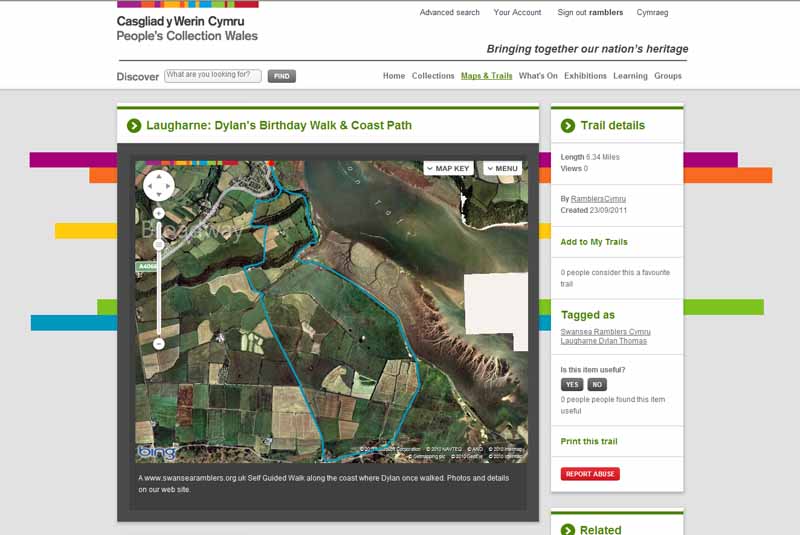Click the People's Collection Wales logo
Viewport: 800px width, 535px height.
(187, 28)
